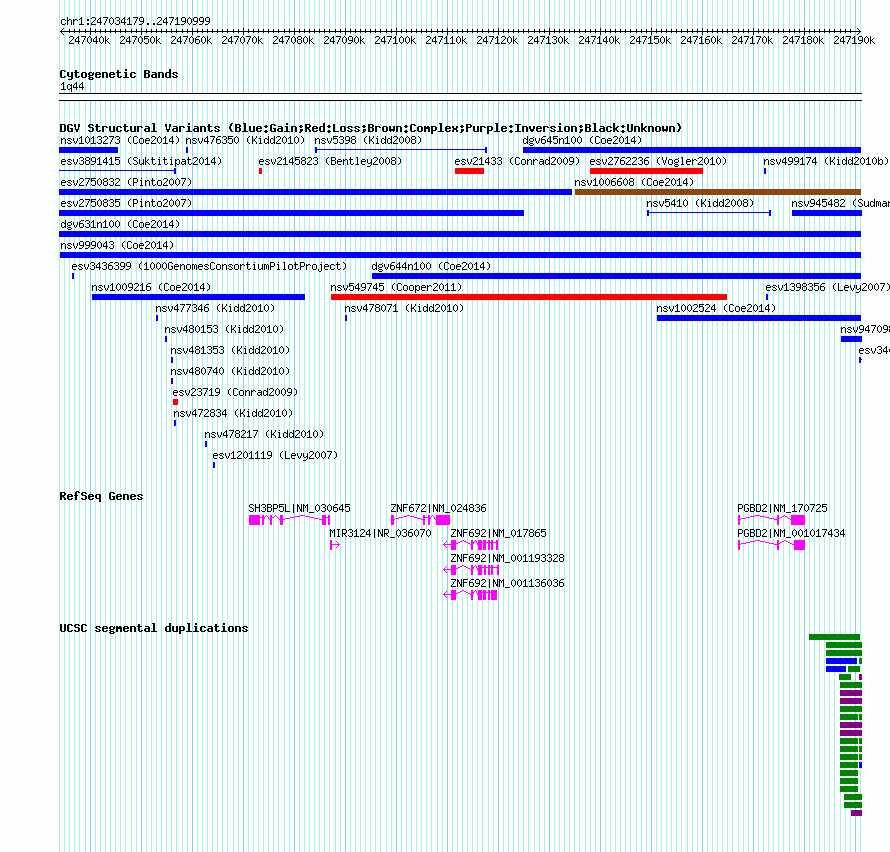
Task: Select the nsv480153 (Kidd2010) label
Action: 224,329
